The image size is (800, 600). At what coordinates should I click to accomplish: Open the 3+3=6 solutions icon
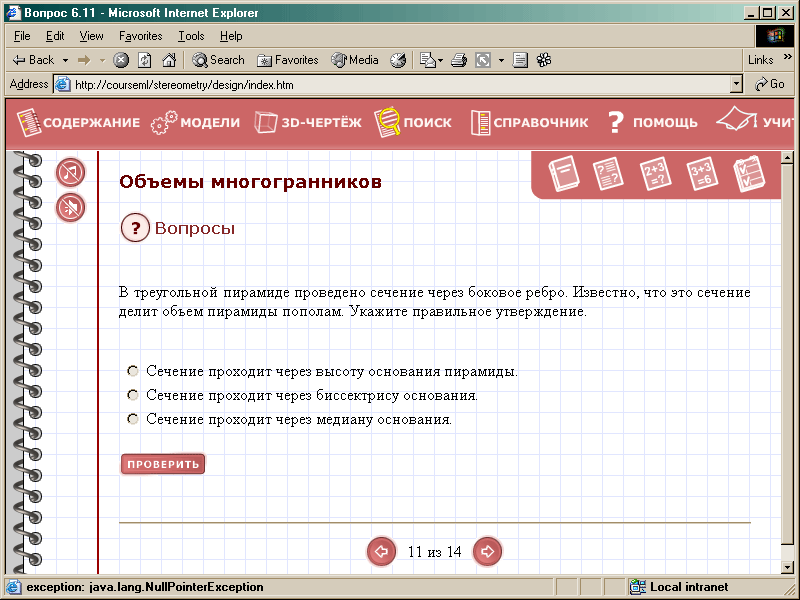tap(702, 175)
